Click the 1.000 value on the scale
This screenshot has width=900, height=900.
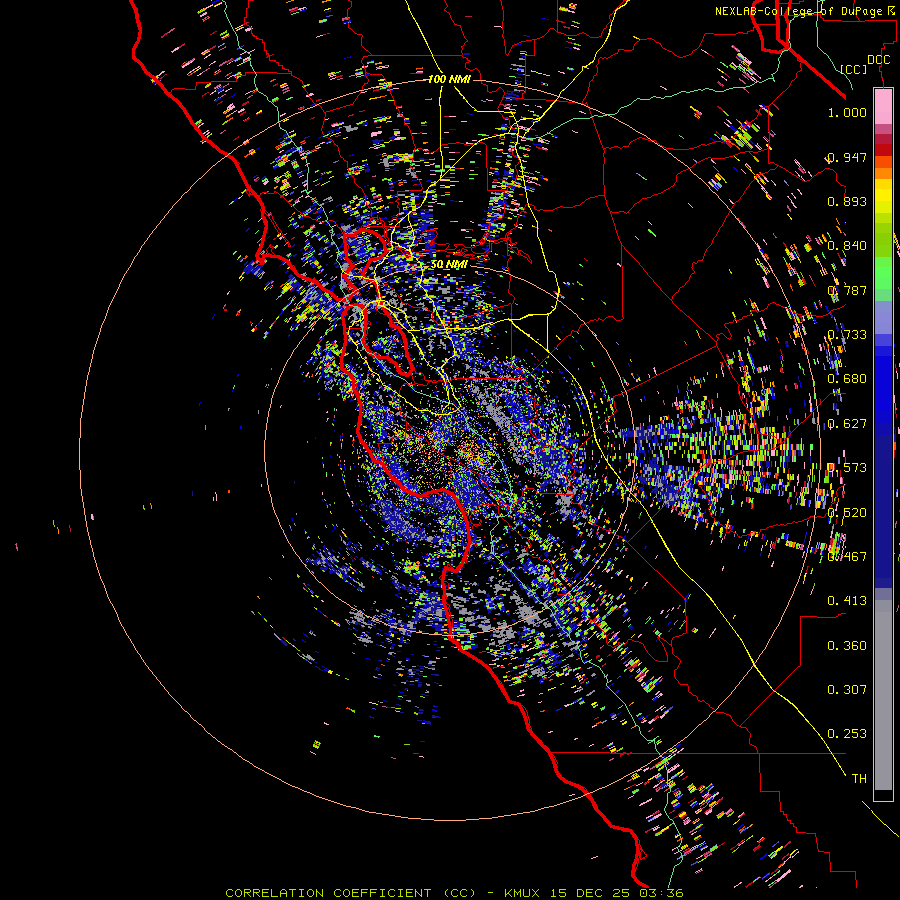(847, 112)
